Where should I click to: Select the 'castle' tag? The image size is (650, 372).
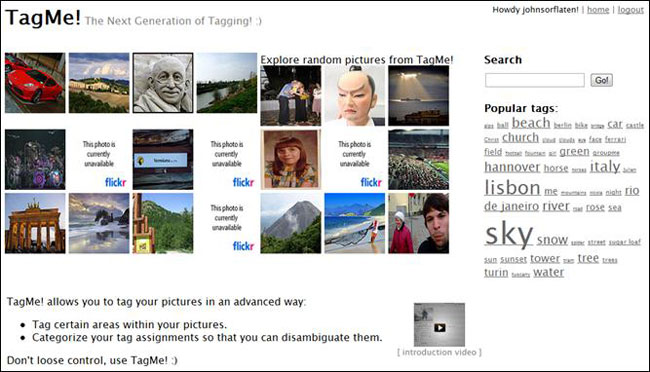point(635,125)
